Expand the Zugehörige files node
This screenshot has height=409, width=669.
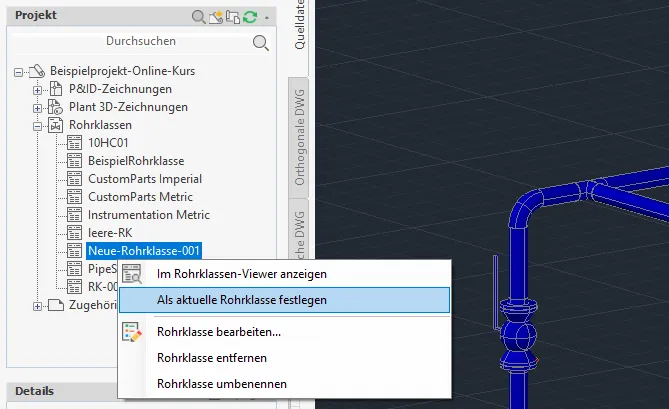[x=38, y=306]
